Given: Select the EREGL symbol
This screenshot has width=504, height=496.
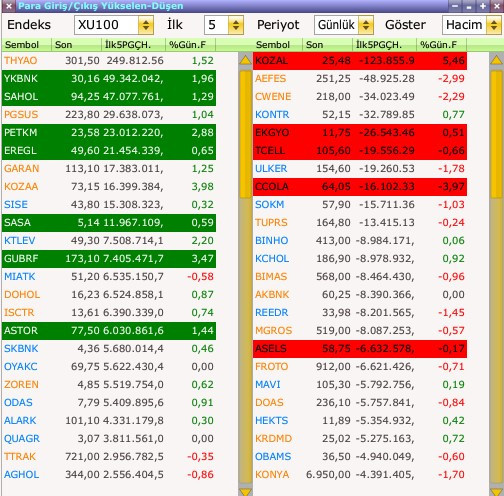Looking at the screenshot, I should click(x=20, y=151).
